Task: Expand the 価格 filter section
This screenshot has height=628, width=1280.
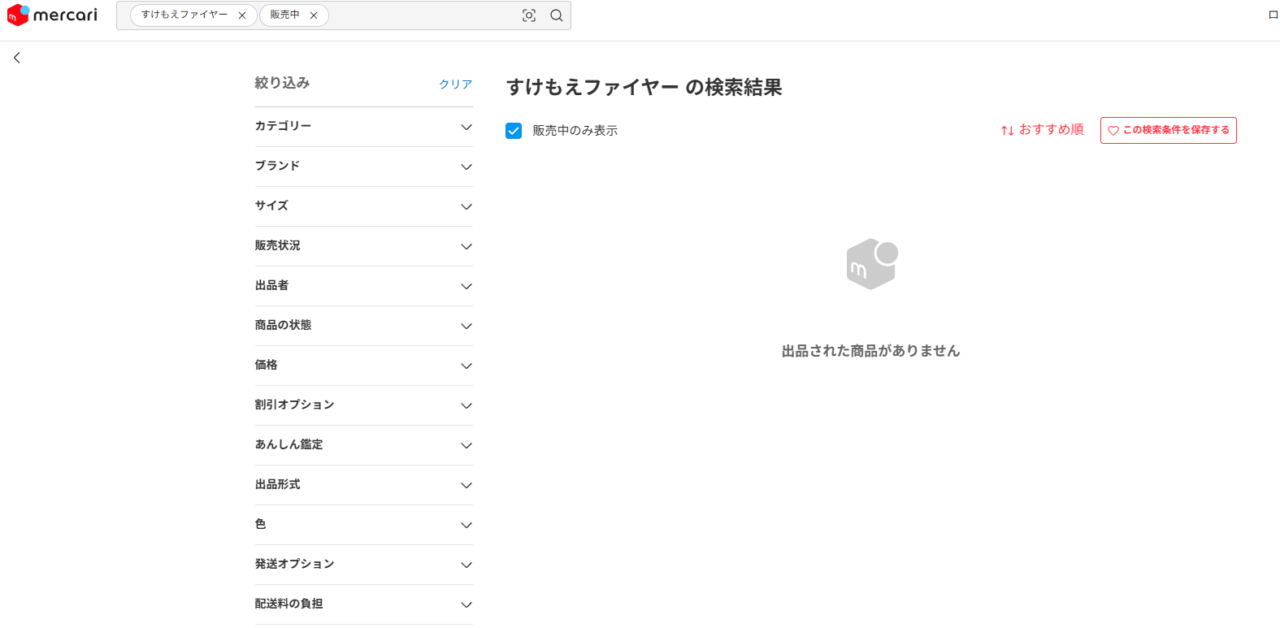Action: [364, 365]
